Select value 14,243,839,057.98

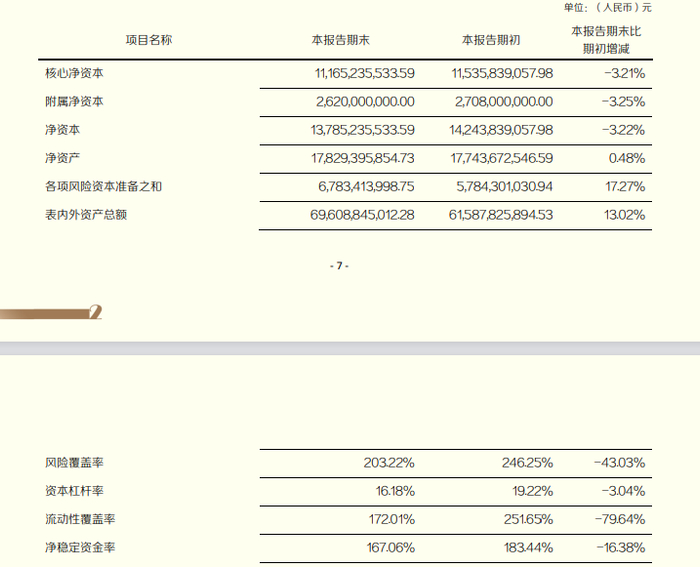pyautogui.click(x=501, y=130)
